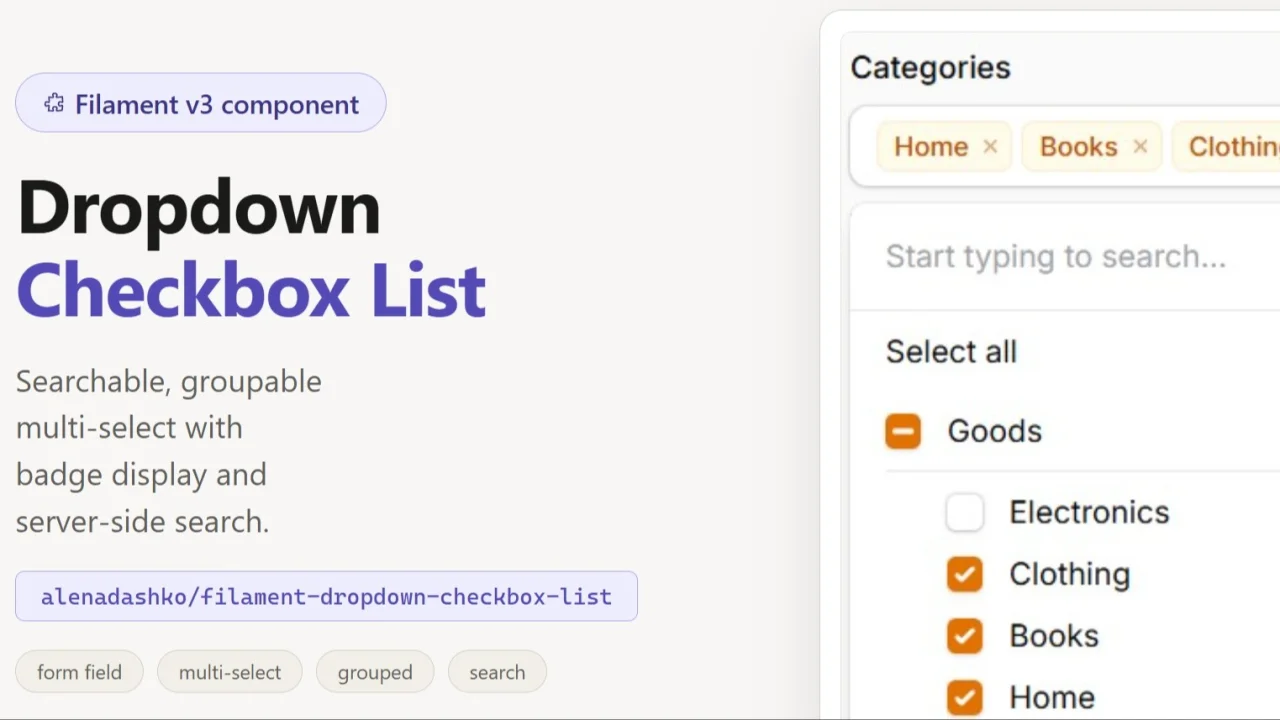Open the Categories badge selection box
The image size is (1280, 720).
pyautogui.click(x=1064, y=147)
